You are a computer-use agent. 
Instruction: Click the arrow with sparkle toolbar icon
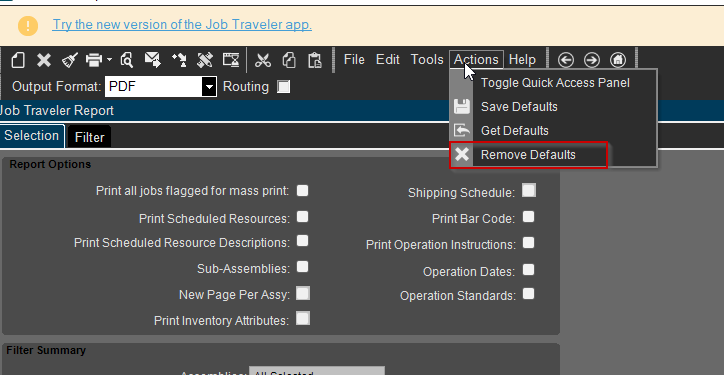click(x=179, y=60)
